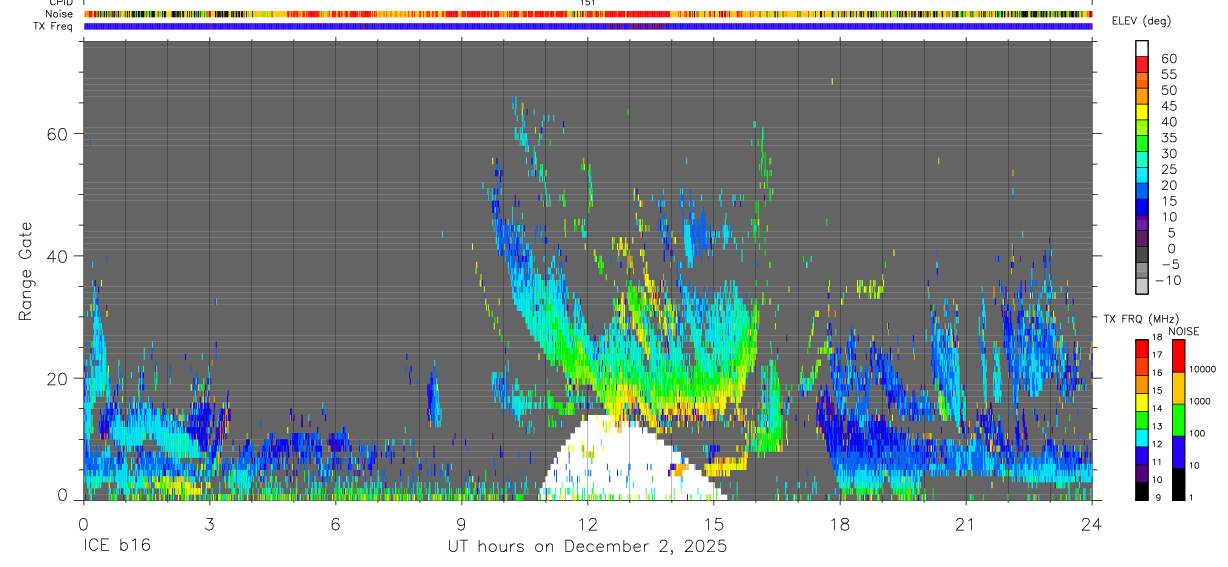The height and width of the screenshot is (567, 1228).
Task: Click the 30 label on ELEV colorbar
Action: (x=1168, y=153)
